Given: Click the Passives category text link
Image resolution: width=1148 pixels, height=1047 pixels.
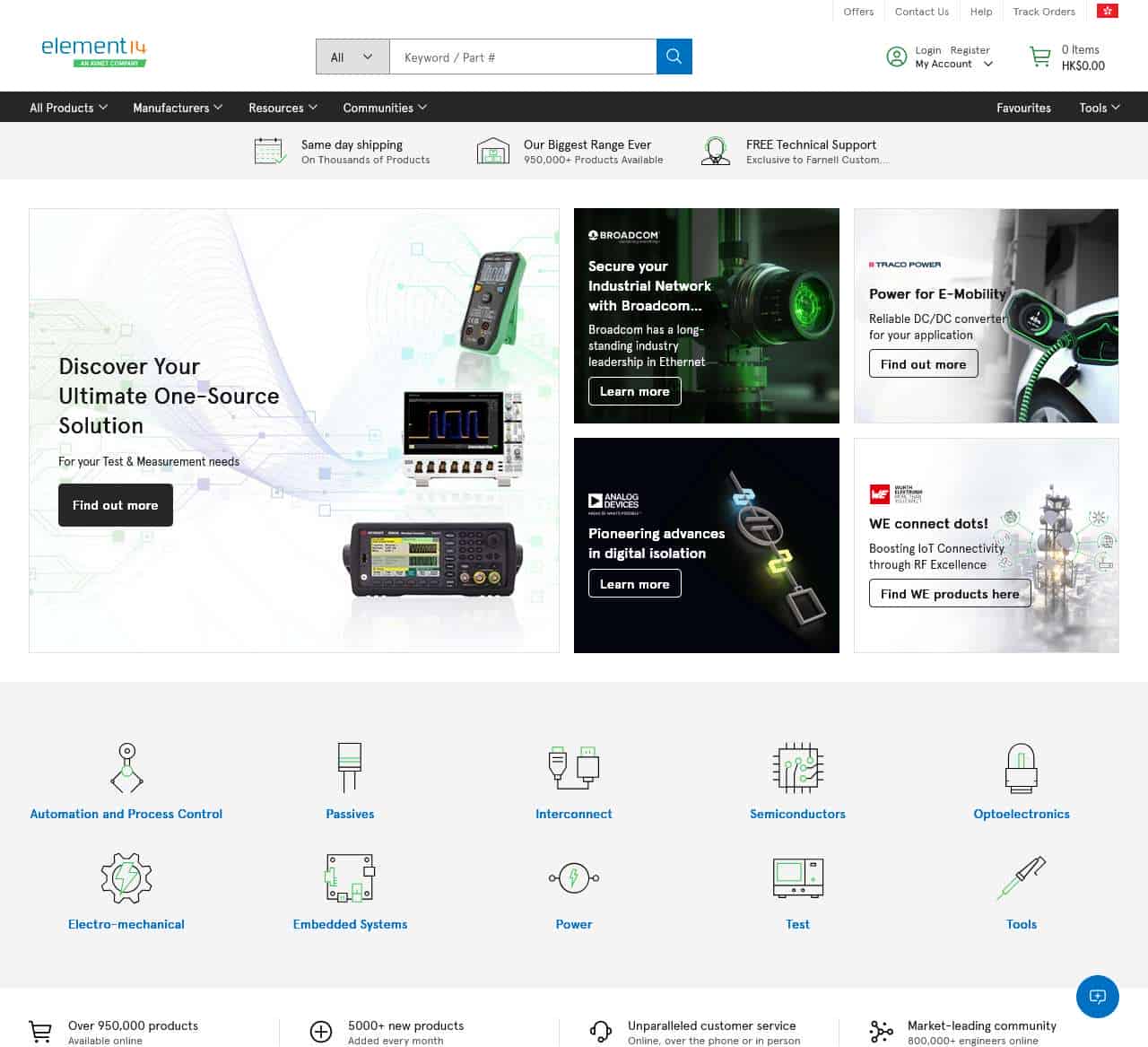Looking at the screenshot, I should [350, 814].
